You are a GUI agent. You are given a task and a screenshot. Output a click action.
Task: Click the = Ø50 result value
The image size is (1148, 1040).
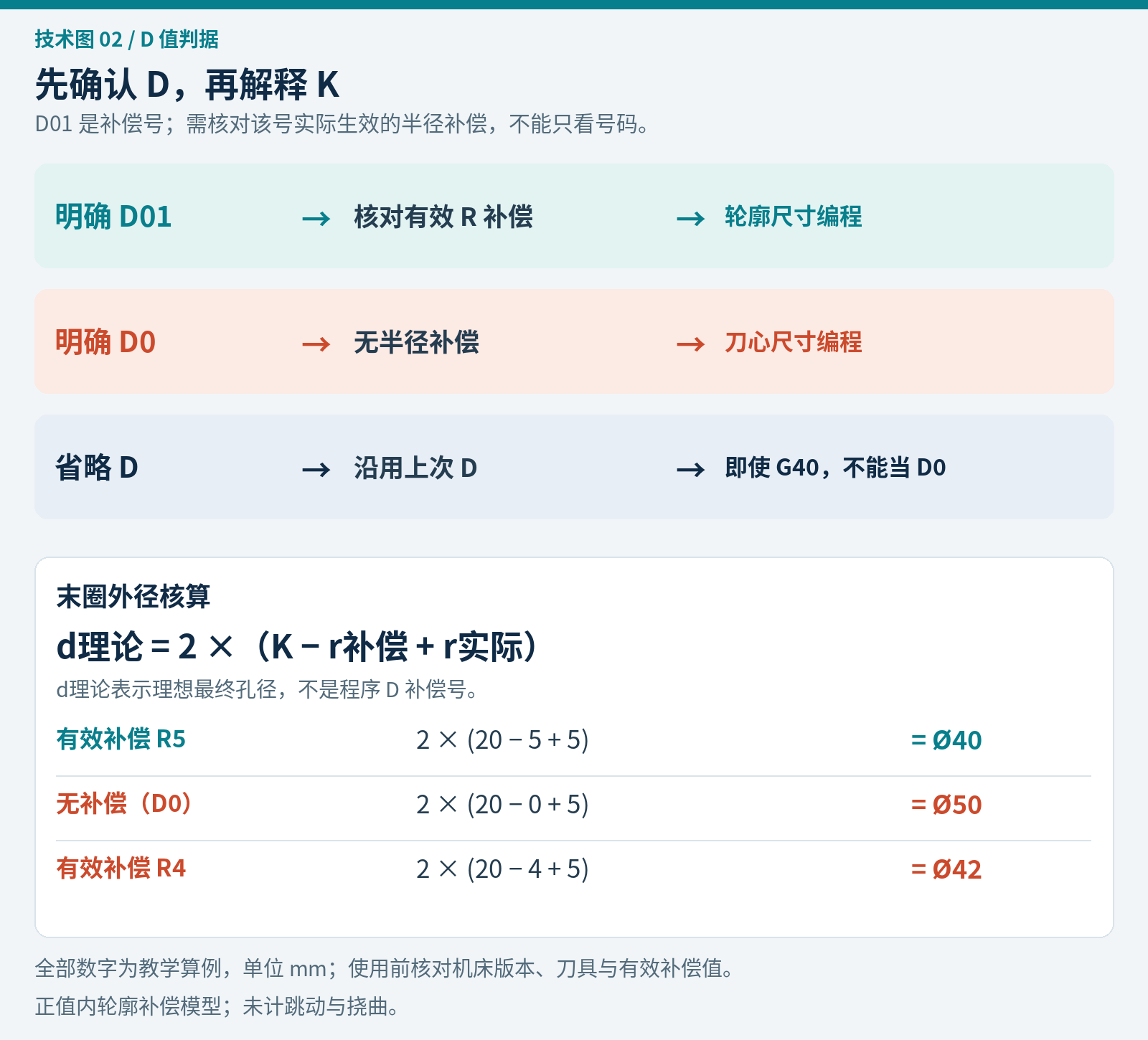coord(946,805)
